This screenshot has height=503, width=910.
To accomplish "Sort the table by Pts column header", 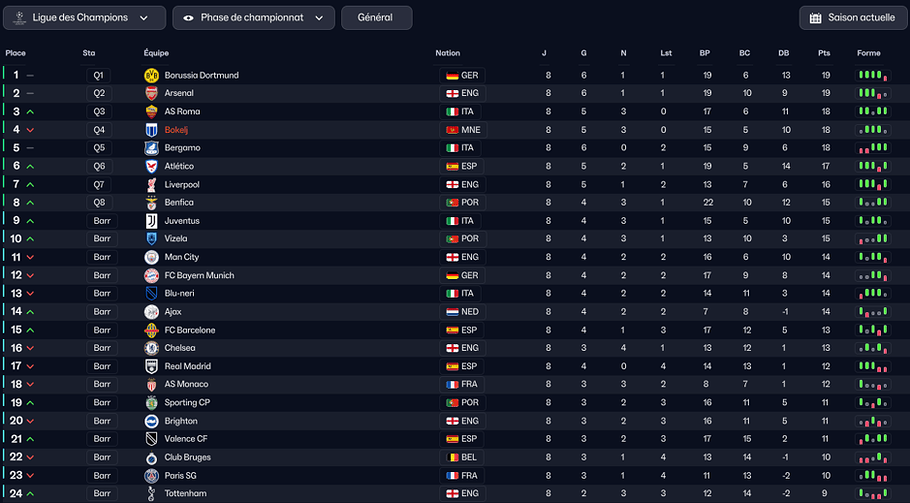I will tap(824, 53).
